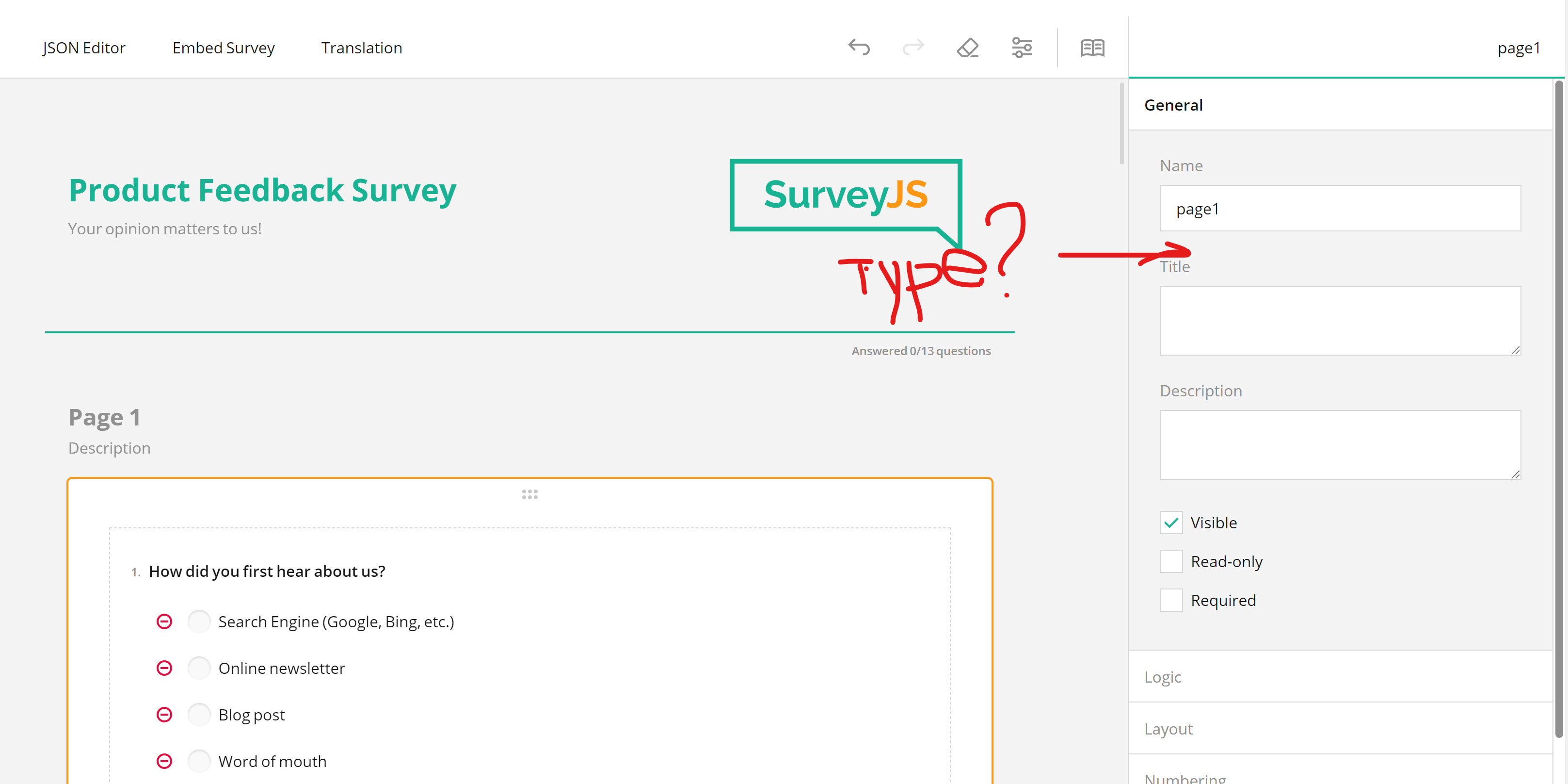Click the open book reader icon
Screen dimensions: 1568x784
pyautogui.click(x=1091, y=48)
